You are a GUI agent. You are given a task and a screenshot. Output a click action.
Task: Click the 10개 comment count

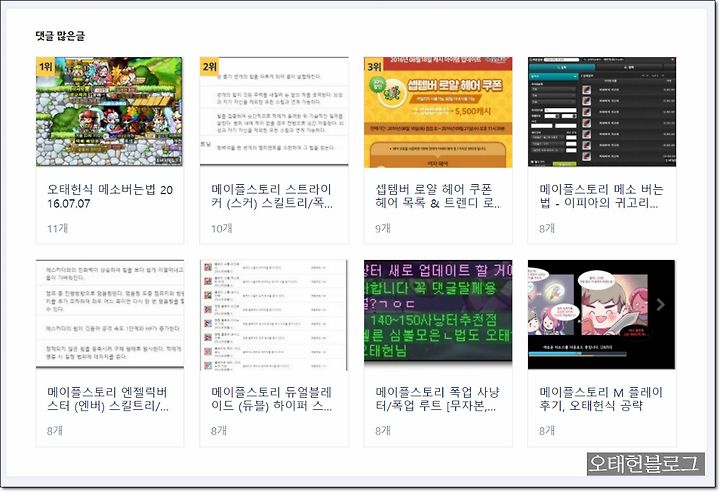click(222, 228)
